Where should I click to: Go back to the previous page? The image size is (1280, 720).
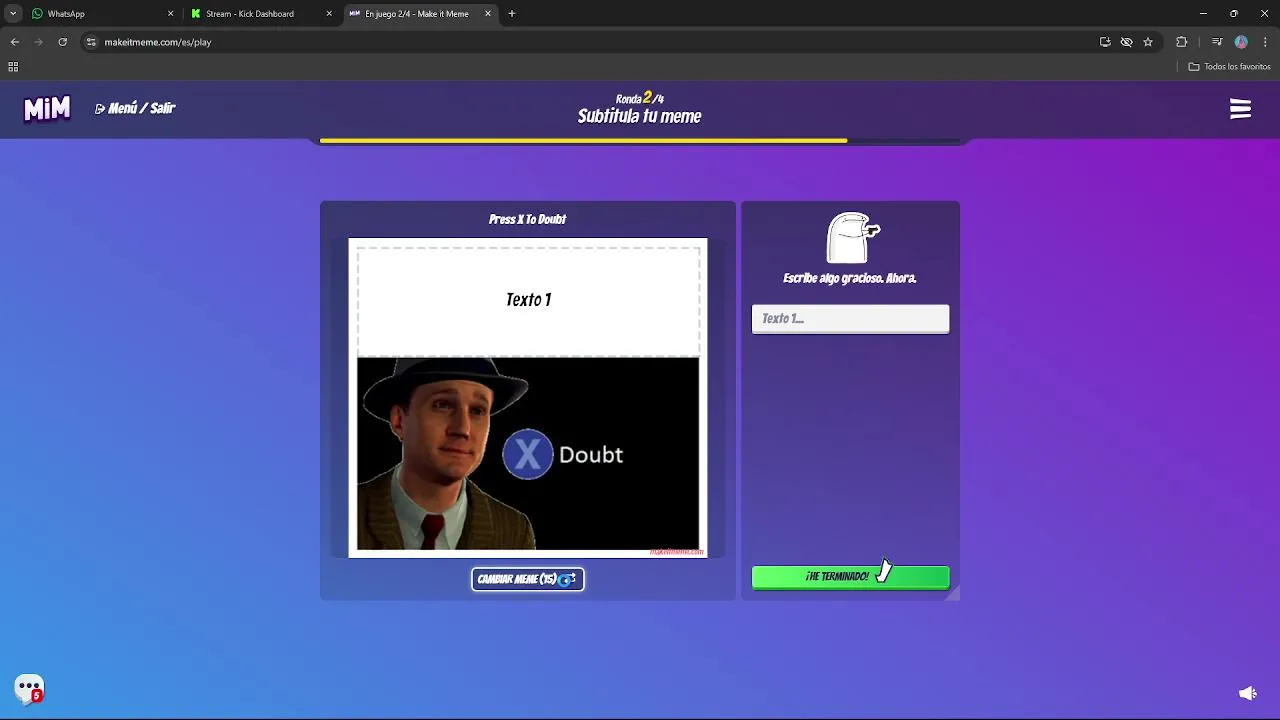coord(15,42)
